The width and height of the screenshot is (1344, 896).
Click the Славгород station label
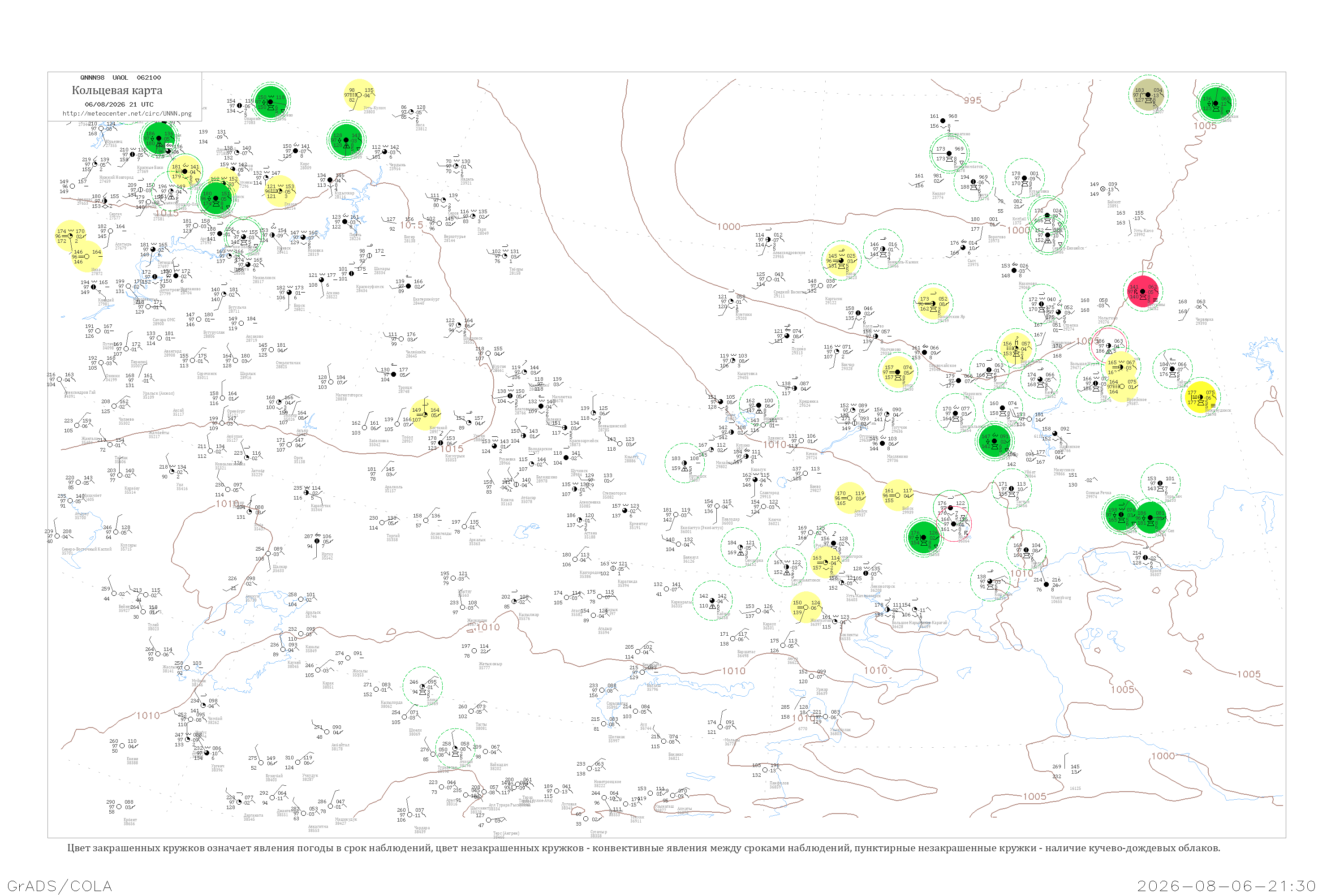769,493
